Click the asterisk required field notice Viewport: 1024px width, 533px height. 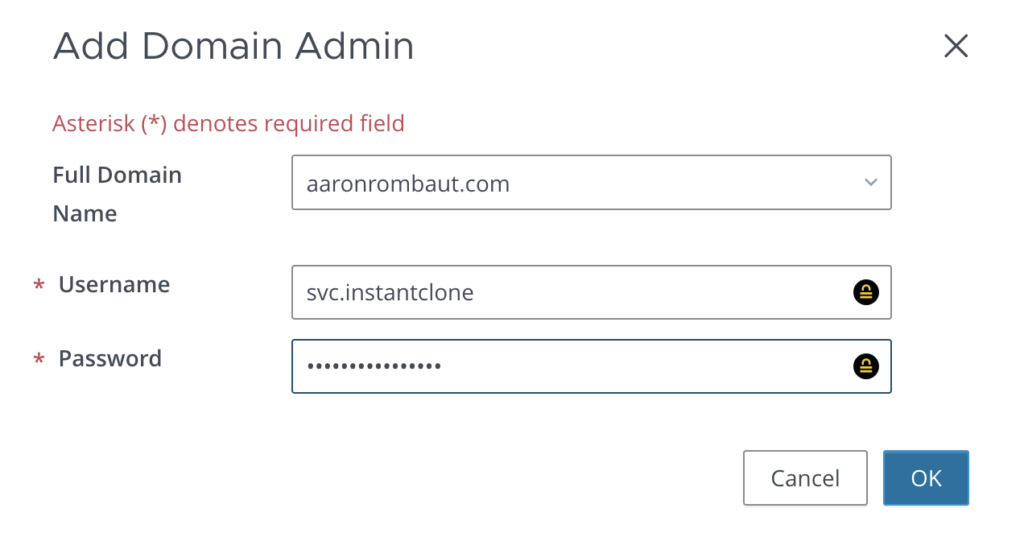228,124
